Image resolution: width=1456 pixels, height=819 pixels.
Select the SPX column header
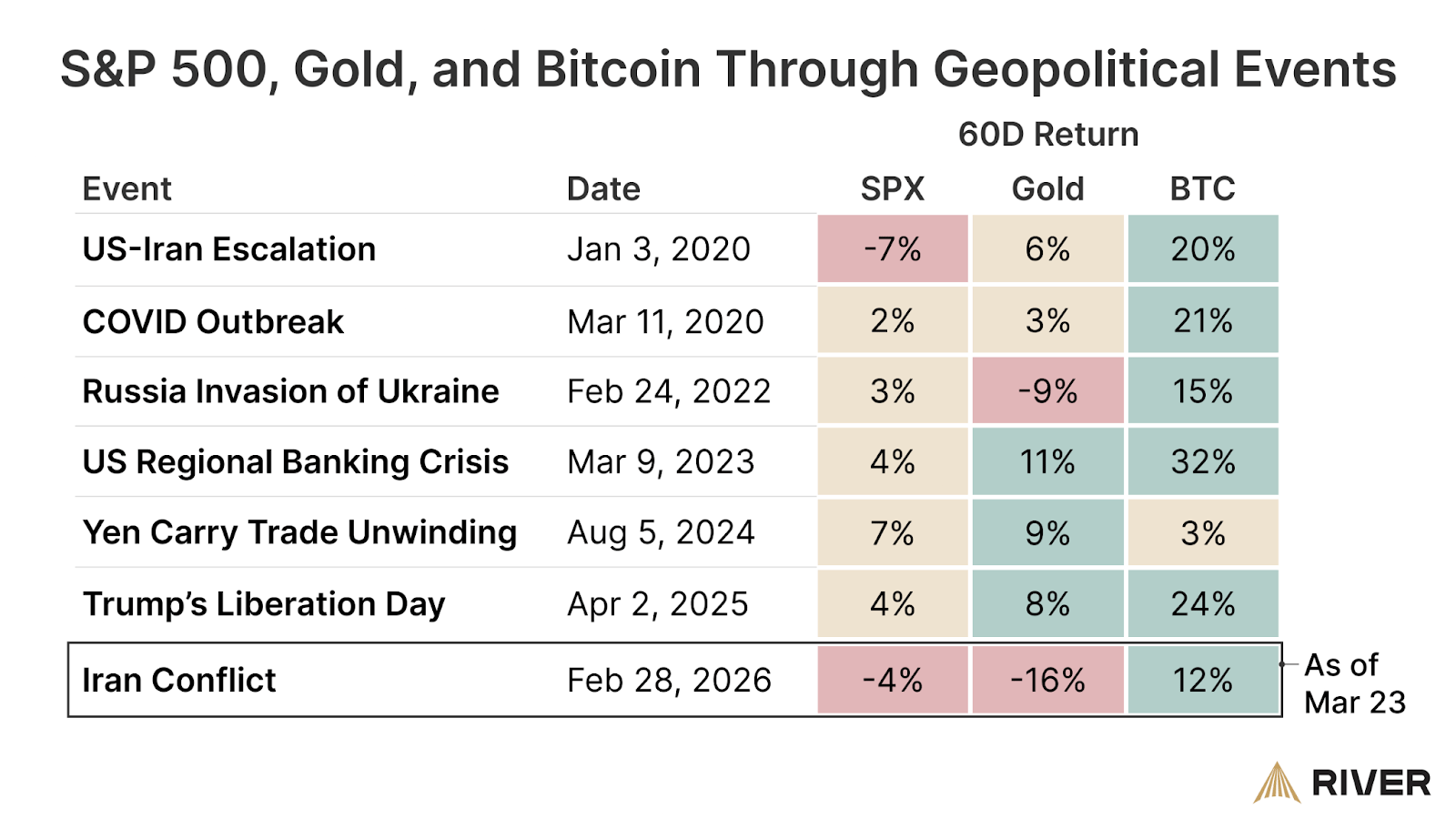(x=892, y=188)
